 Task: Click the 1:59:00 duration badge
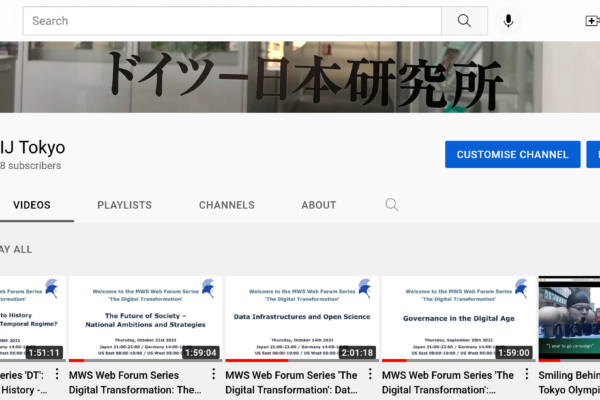[514, 353]
